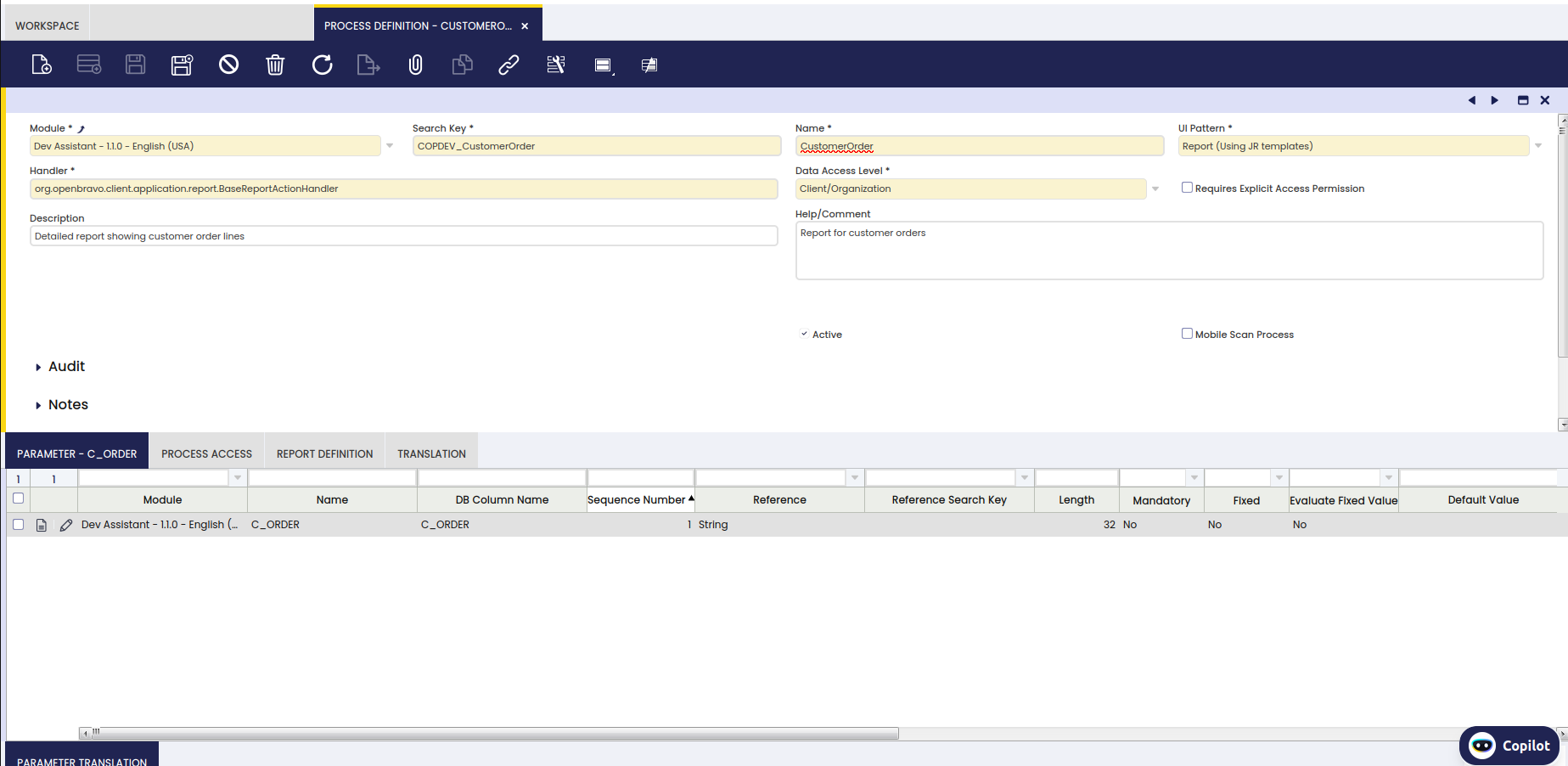Screen dimensions: 1568x766
Task: Create a new record in form view
Action: (x=42, y=65)
